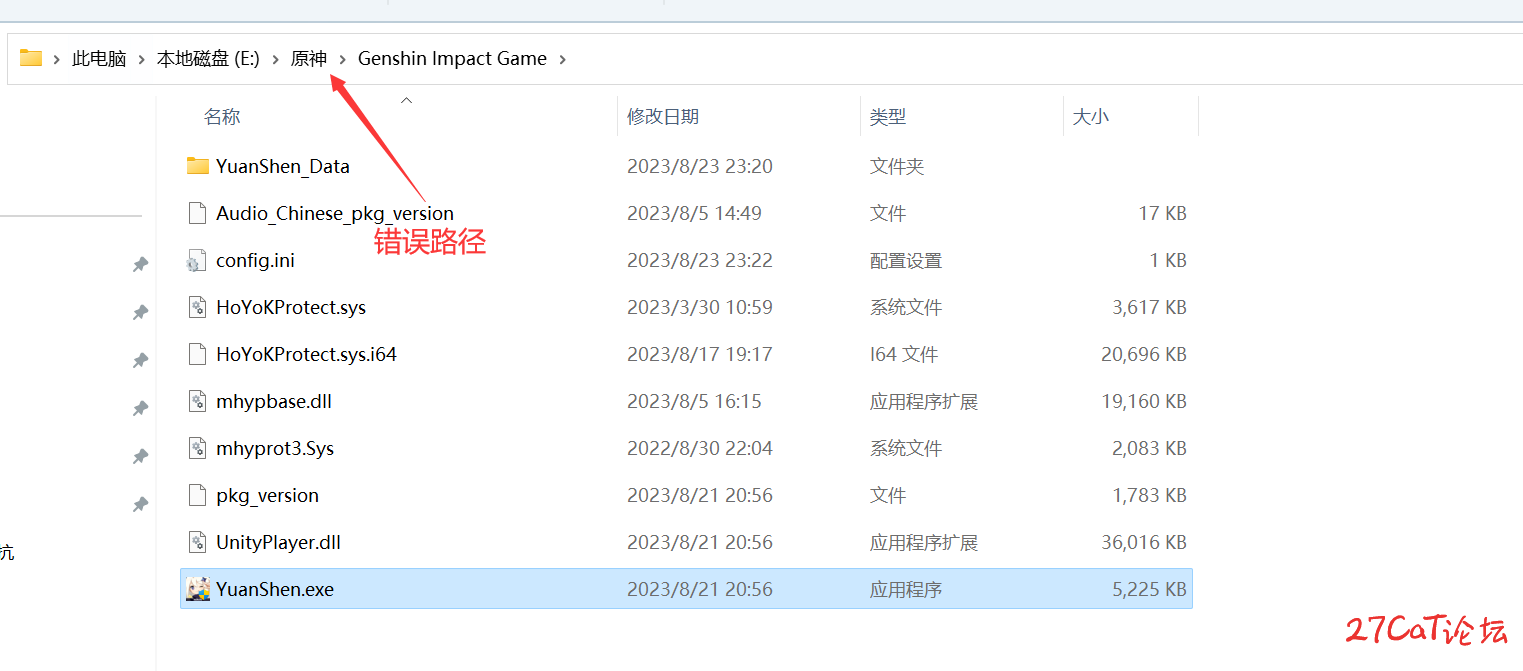The width and height of the screenshot is (1523, 671).
Task: Navigate to 原神 breadcrumb
Action: 309,59
